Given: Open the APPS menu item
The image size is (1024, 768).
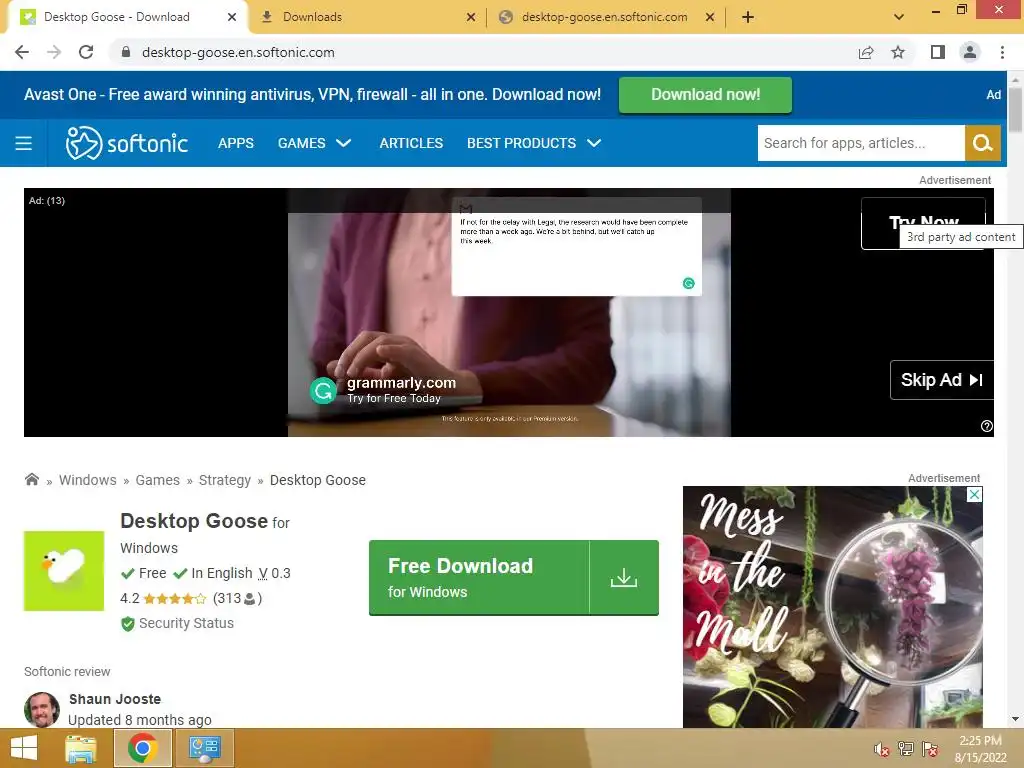Looking at the screenshot, I should coord(236,143).
